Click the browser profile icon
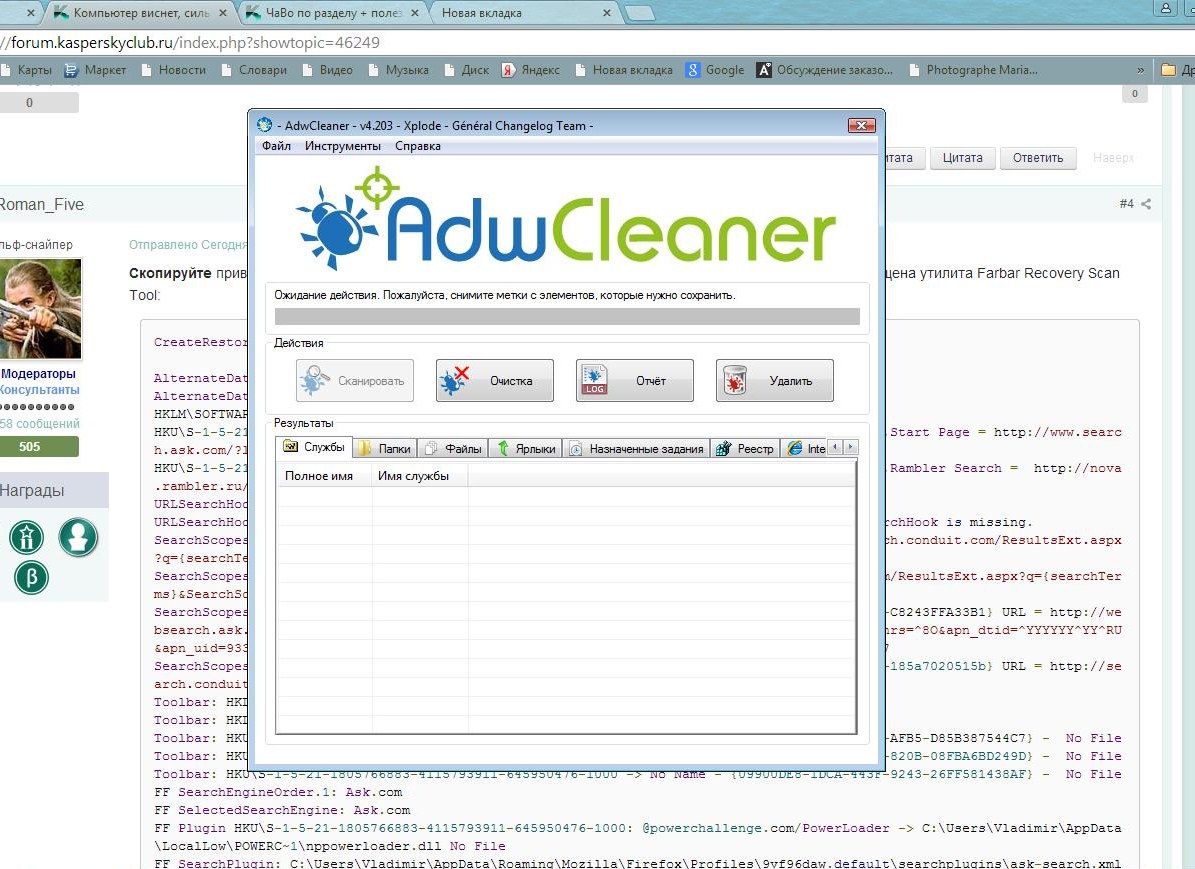 tap(1166, 8)
